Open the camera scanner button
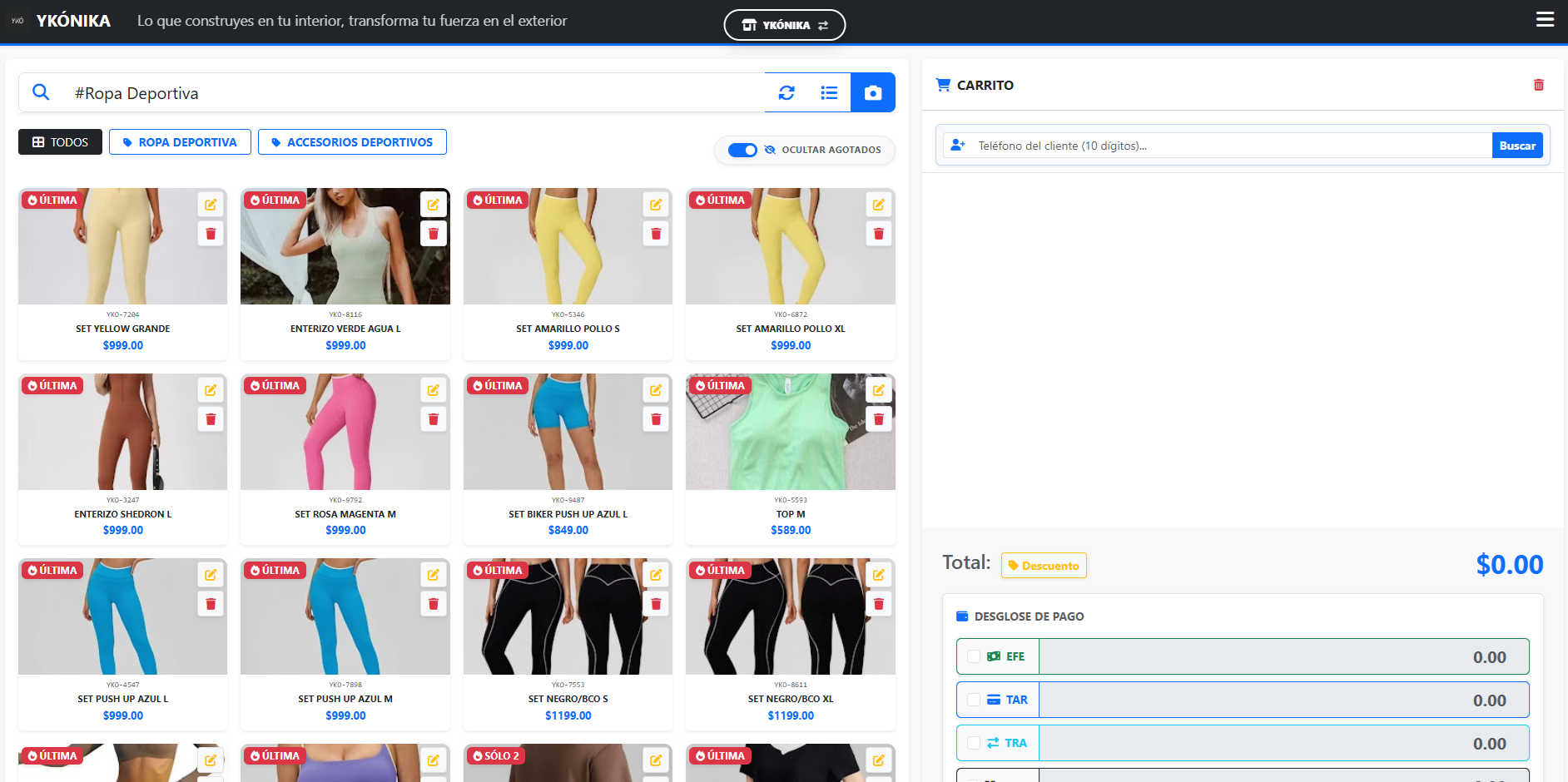Viewport: 1568px width, 782px height. pos(873,92)
